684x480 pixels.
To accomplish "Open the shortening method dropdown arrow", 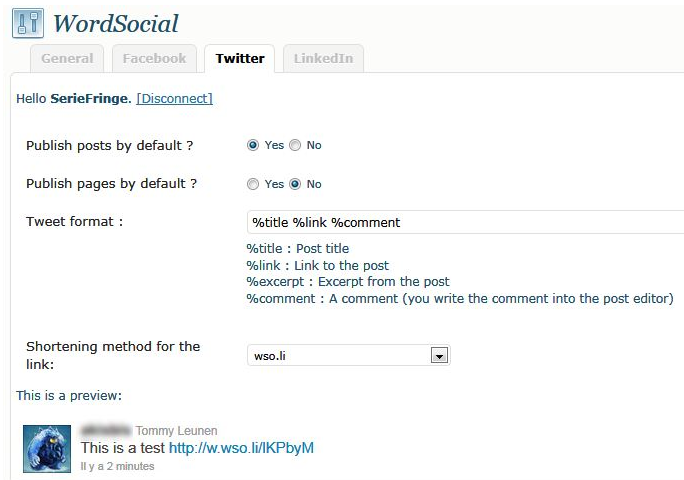I will coord(439,356).
